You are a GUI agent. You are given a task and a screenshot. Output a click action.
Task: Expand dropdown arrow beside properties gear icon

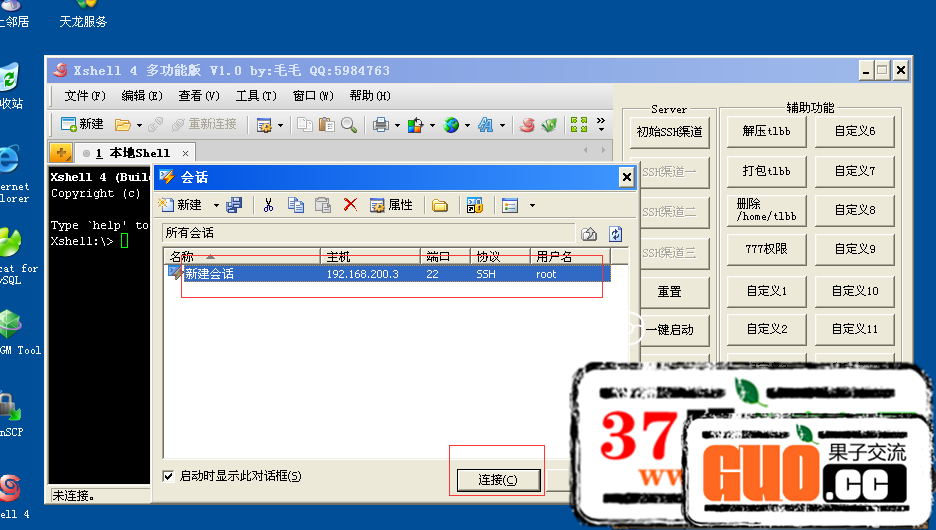click(280, 125)
